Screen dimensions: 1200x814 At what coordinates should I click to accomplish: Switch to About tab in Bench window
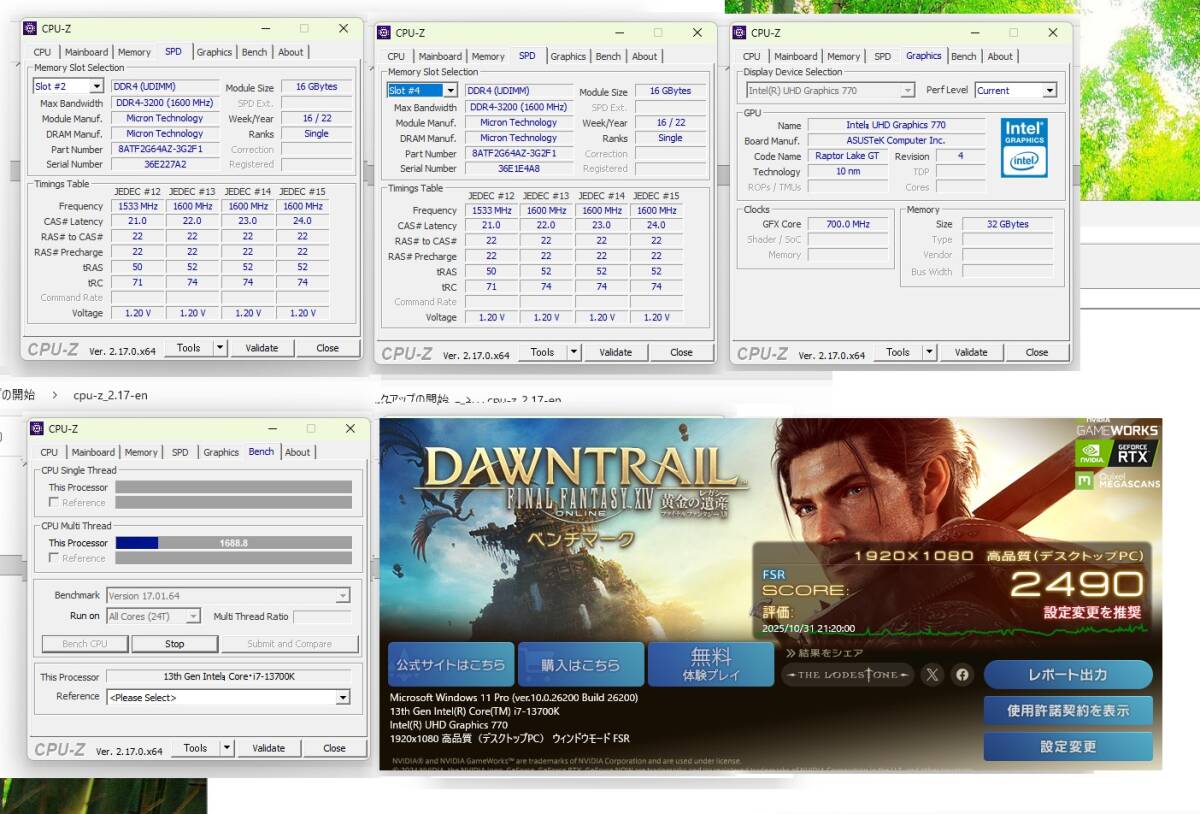tap(298, 452)
